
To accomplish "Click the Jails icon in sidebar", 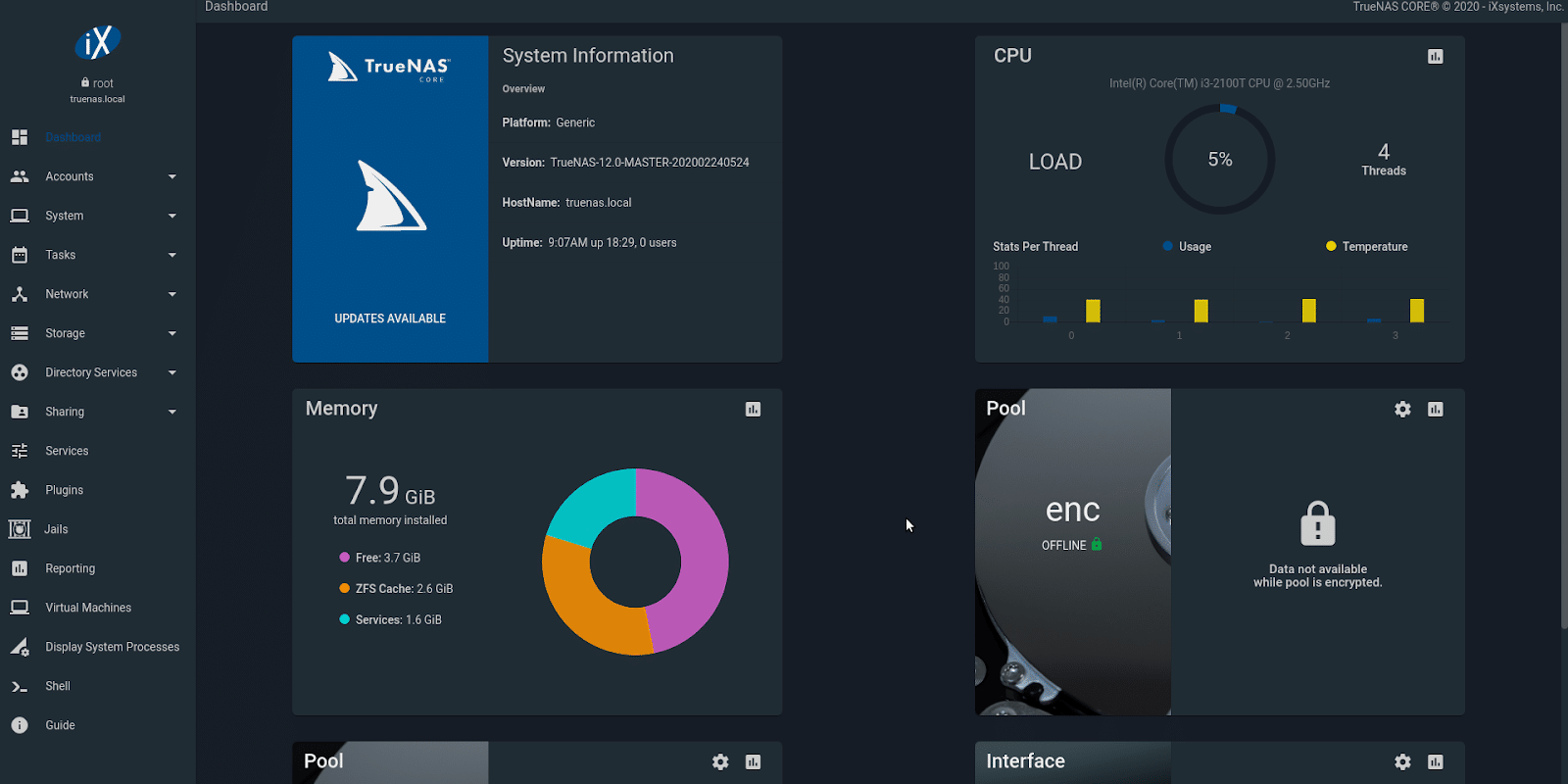I will click(x=20, y=529).
